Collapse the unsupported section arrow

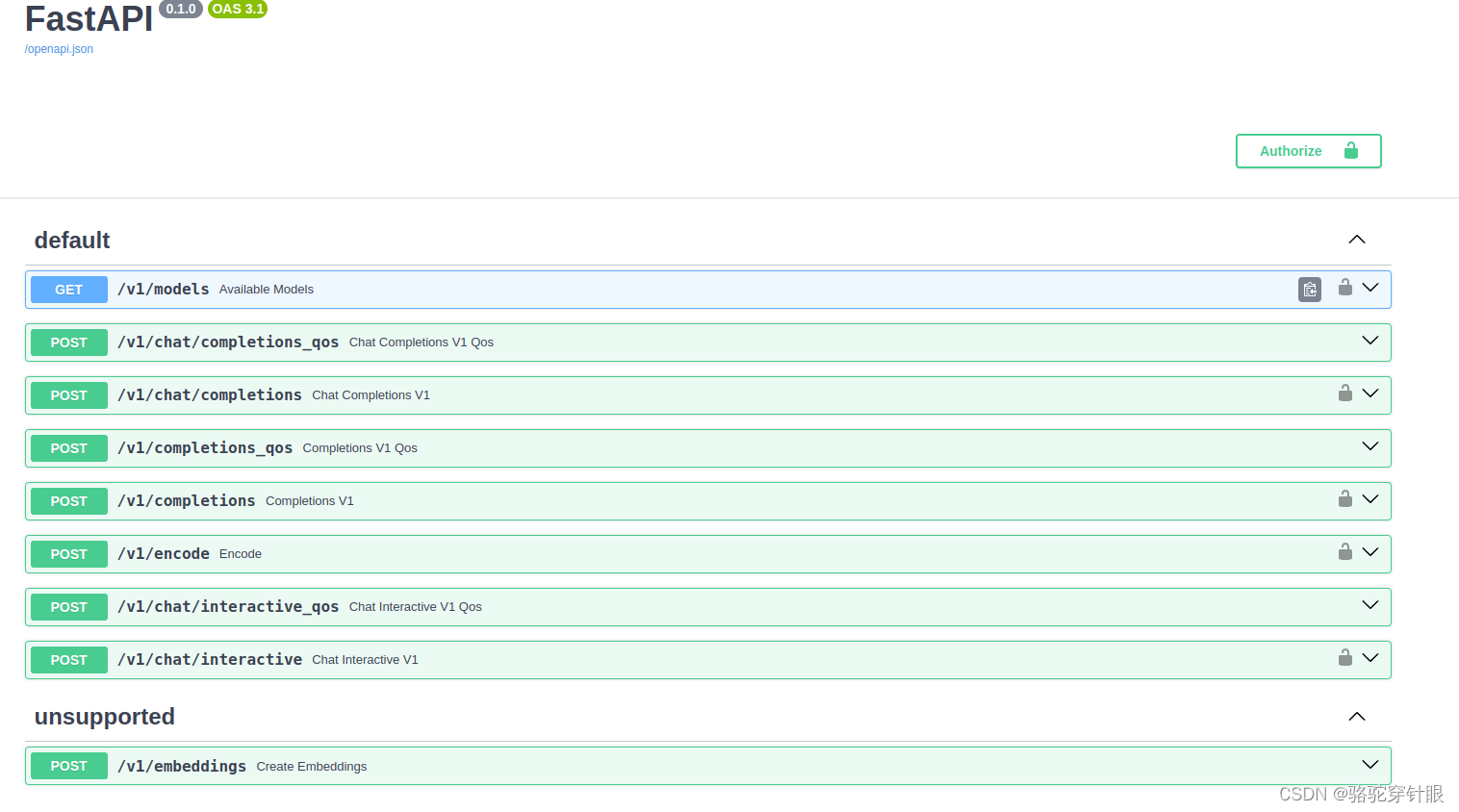pyautogui.click(x=1357, y=717)
